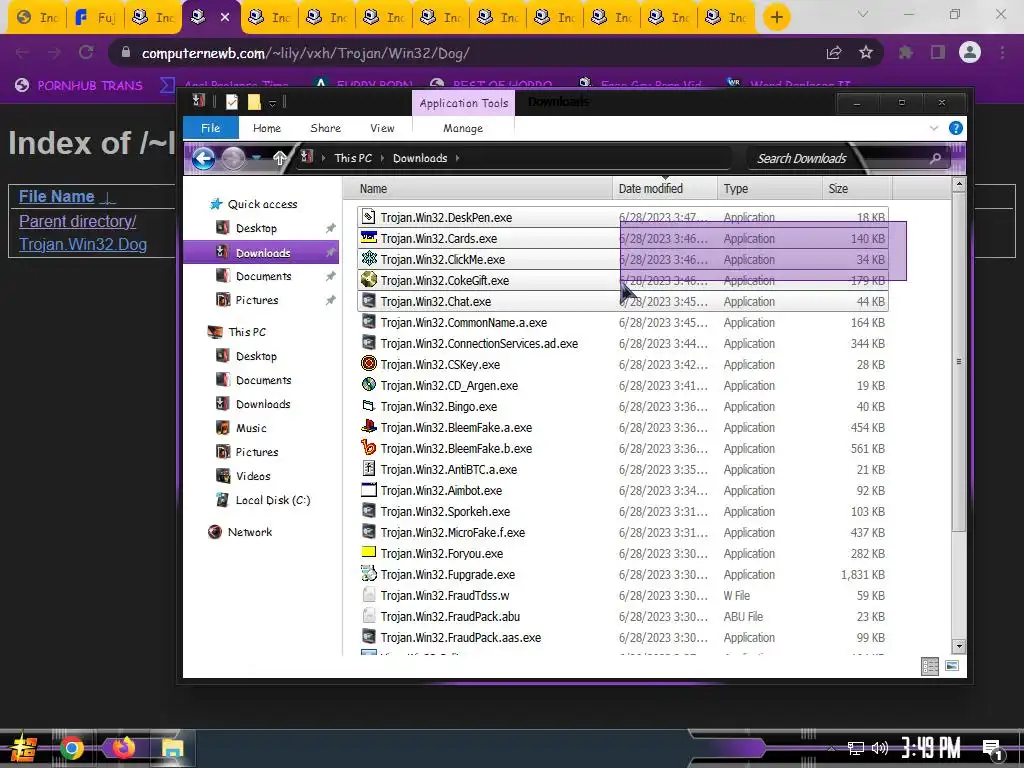Open Local Disk (C:) in navigation pane
This screenshot has height=768, width=1024.
tap(273, 500)
